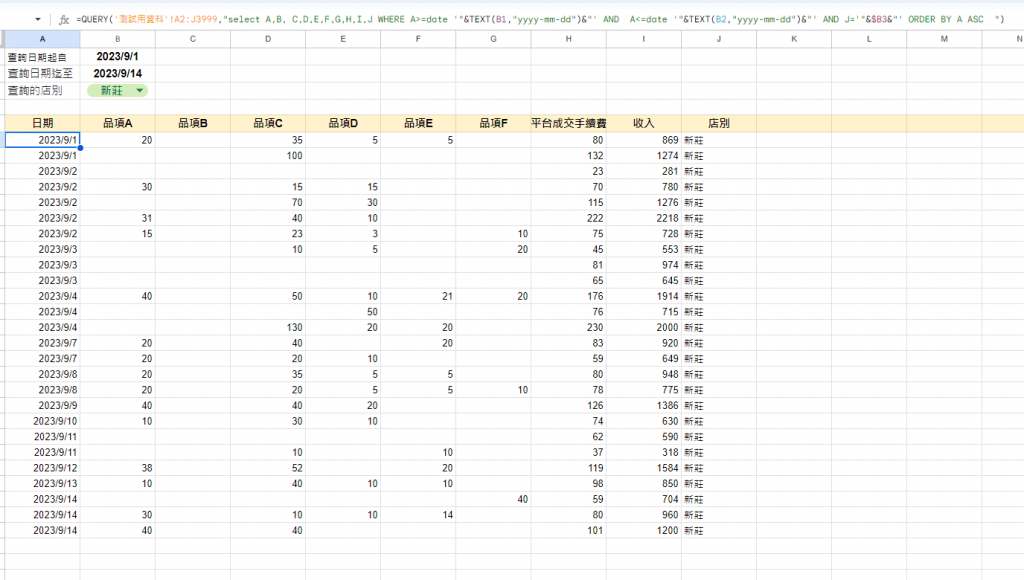Click income cell with value 1200

[643, 531]
